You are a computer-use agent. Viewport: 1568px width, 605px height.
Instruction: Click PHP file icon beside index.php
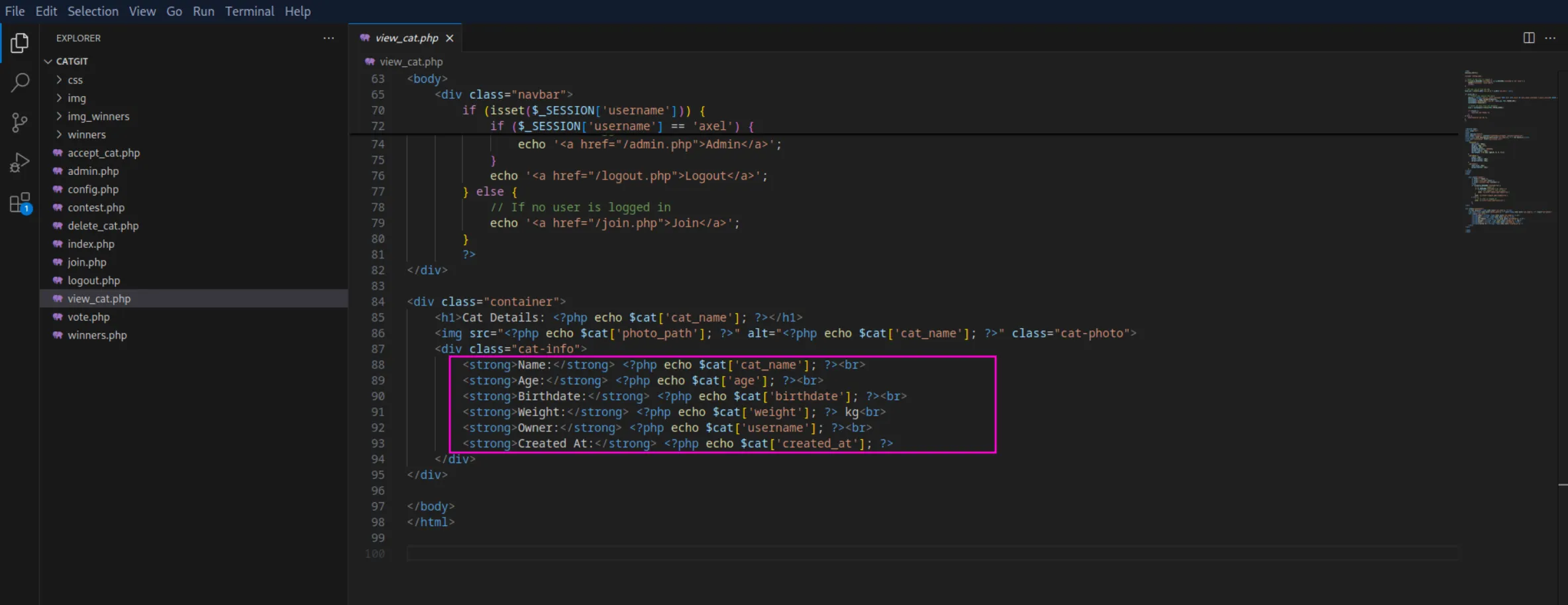pos(58,244)
